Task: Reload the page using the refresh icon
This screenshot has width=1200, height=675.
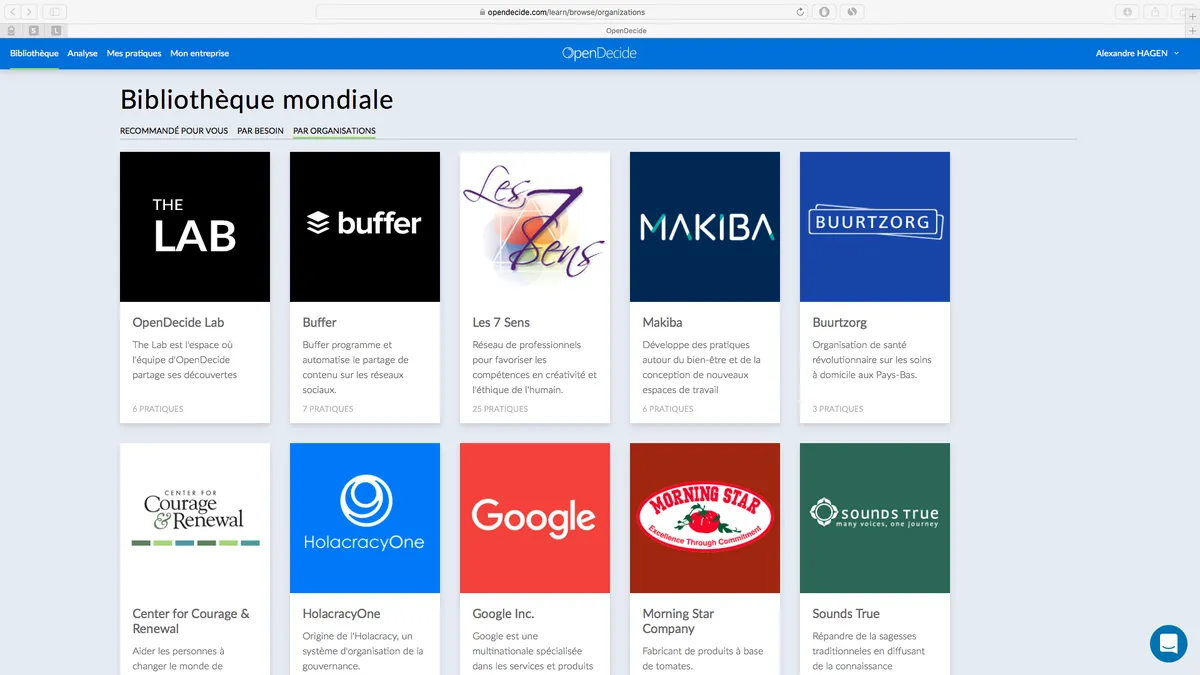Action: (800, 12)
